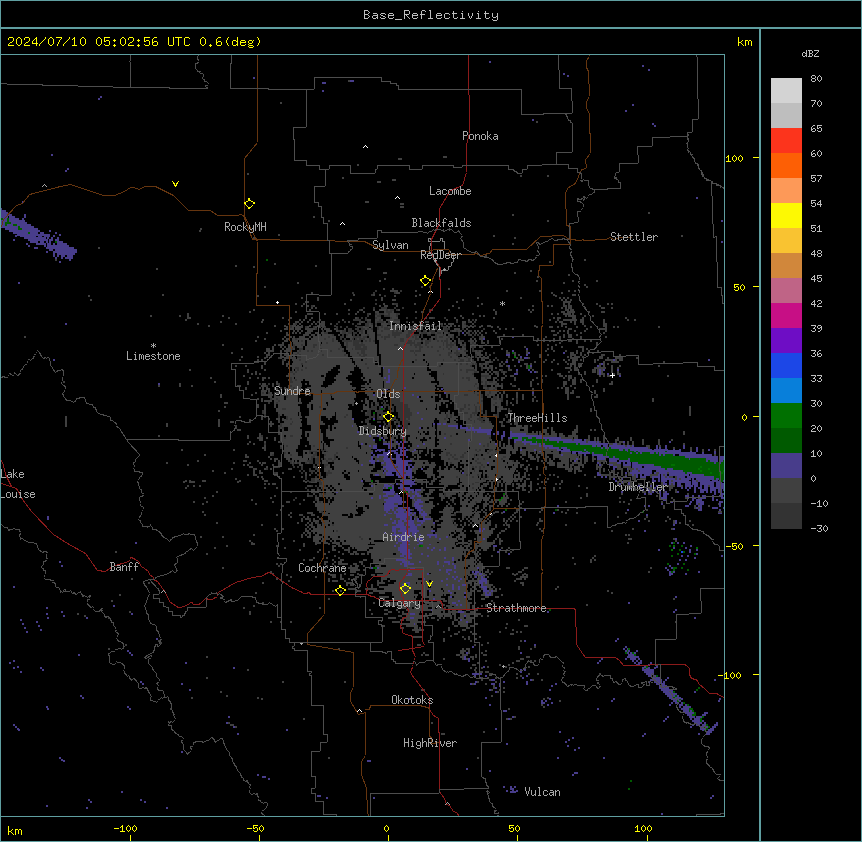Click the HighRiver label
Viewport: 862px width, 842px height.
click(x=430, y=743)
